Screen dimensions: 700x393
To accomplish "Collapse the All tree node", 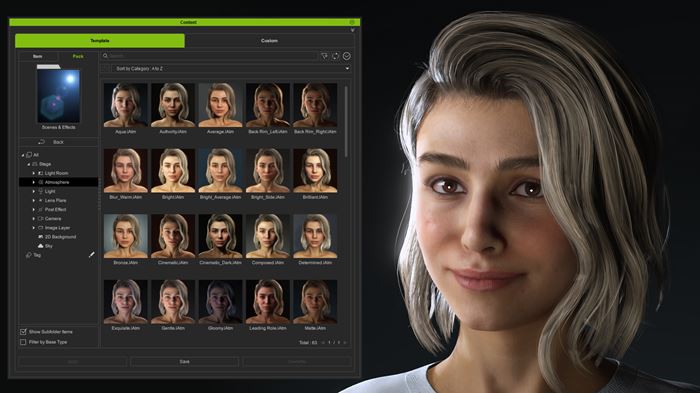I will [23, 155].
